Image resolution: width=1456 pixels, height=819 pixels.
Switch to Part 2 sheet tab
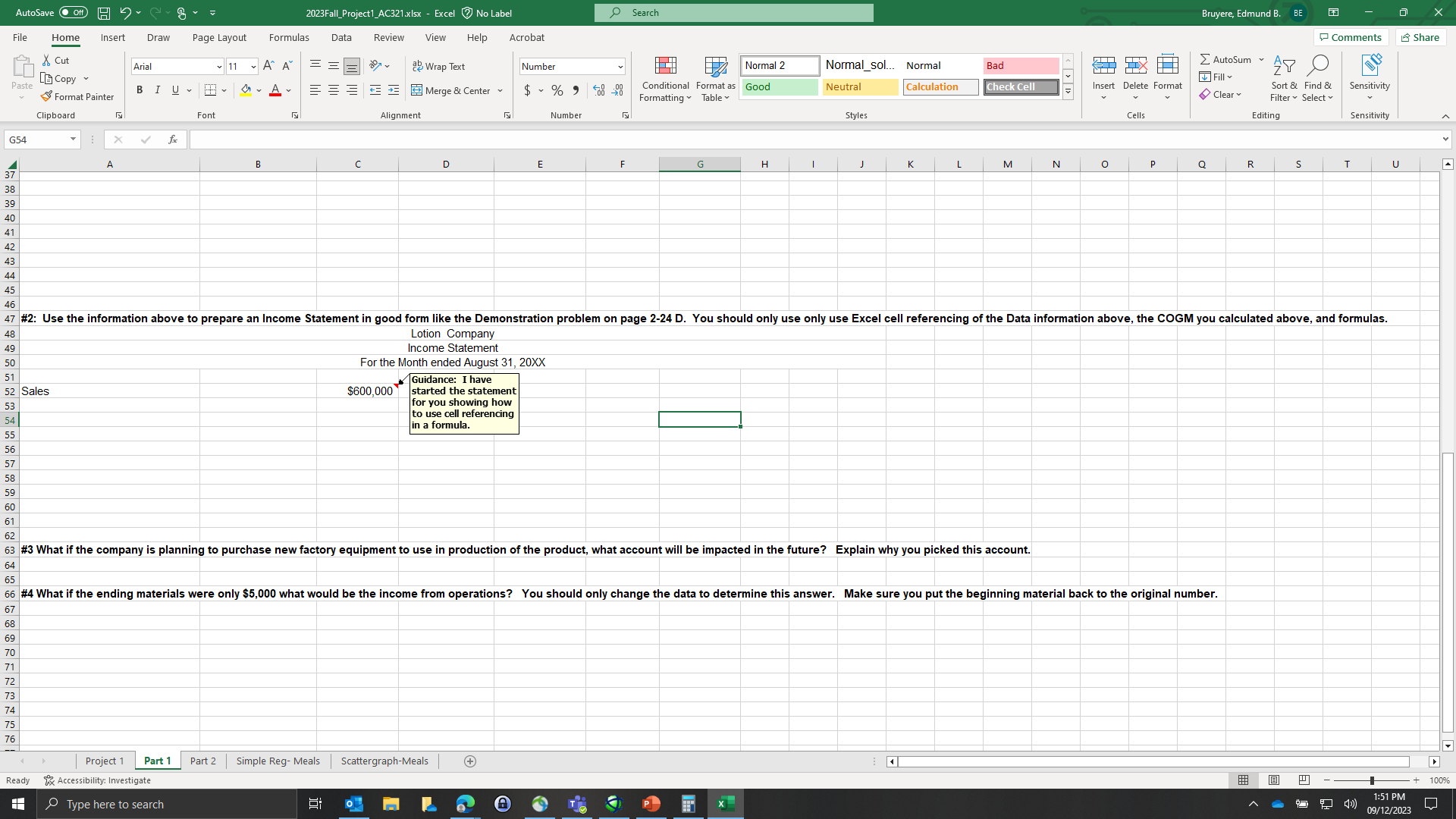[x=202, y=761]
